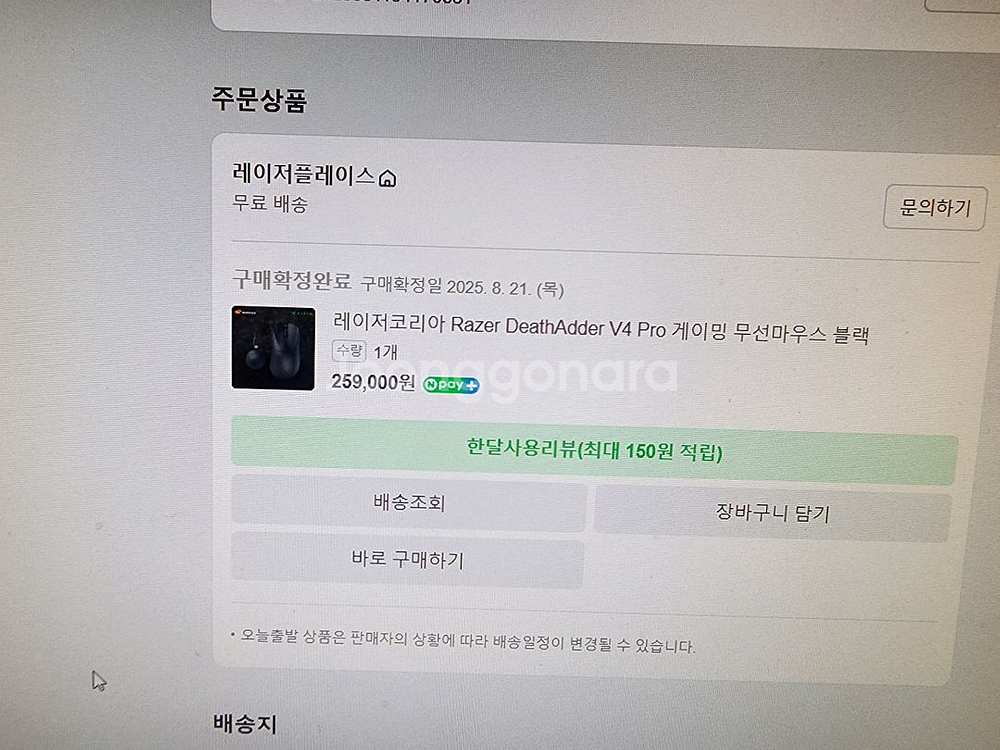Click the 문의하기 inquiry button

[x=935, y=207]
